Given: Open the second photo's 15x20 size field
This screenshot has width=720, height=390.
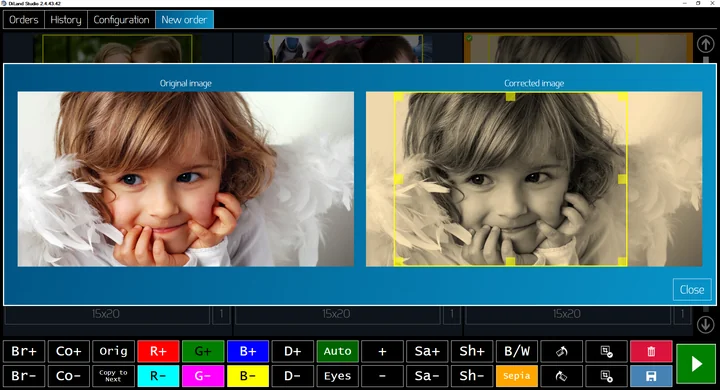Looking at the screenshot, I should coord(337,314).
